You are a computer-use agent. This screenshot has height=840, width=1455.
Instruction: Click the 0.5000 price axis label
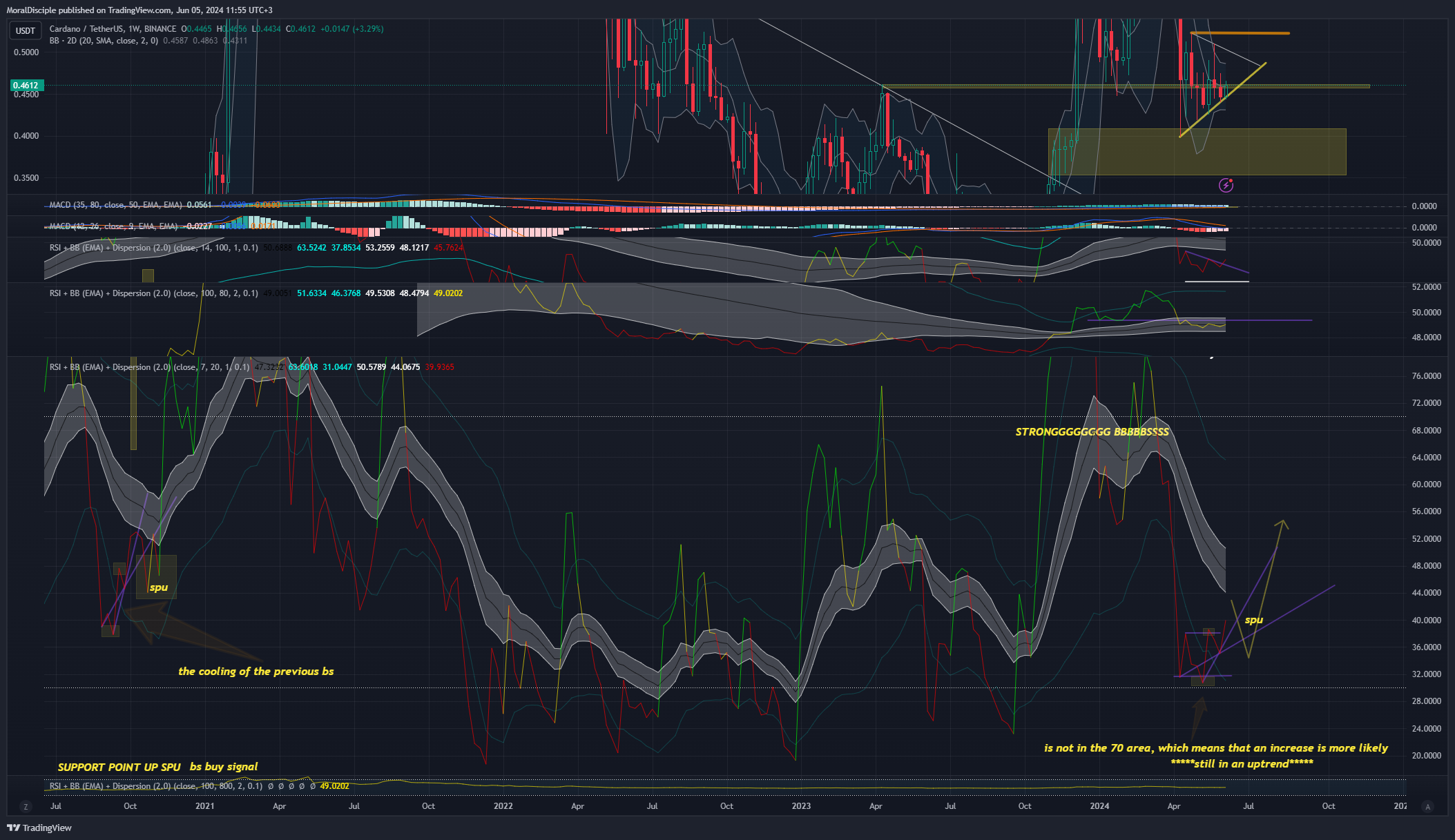[26, 52]
